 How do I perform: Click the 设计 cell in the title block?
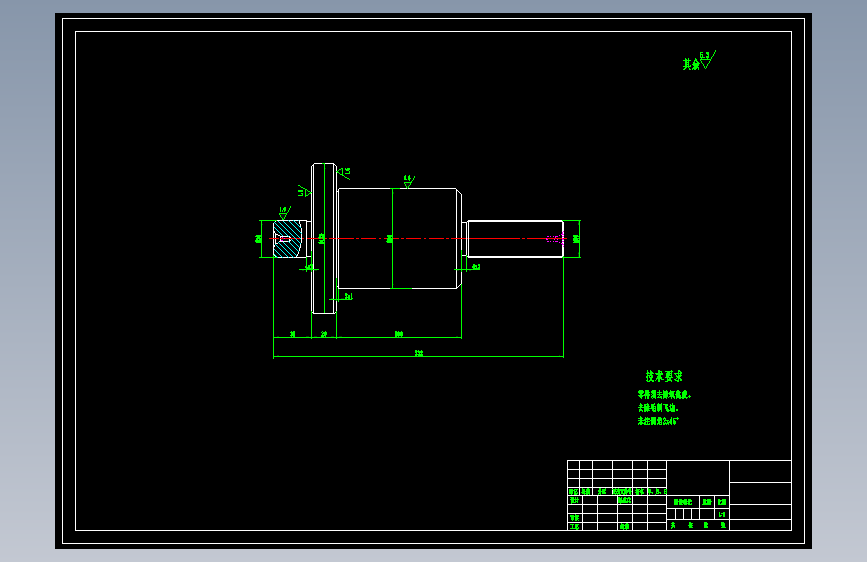click(x=574, y=501)
